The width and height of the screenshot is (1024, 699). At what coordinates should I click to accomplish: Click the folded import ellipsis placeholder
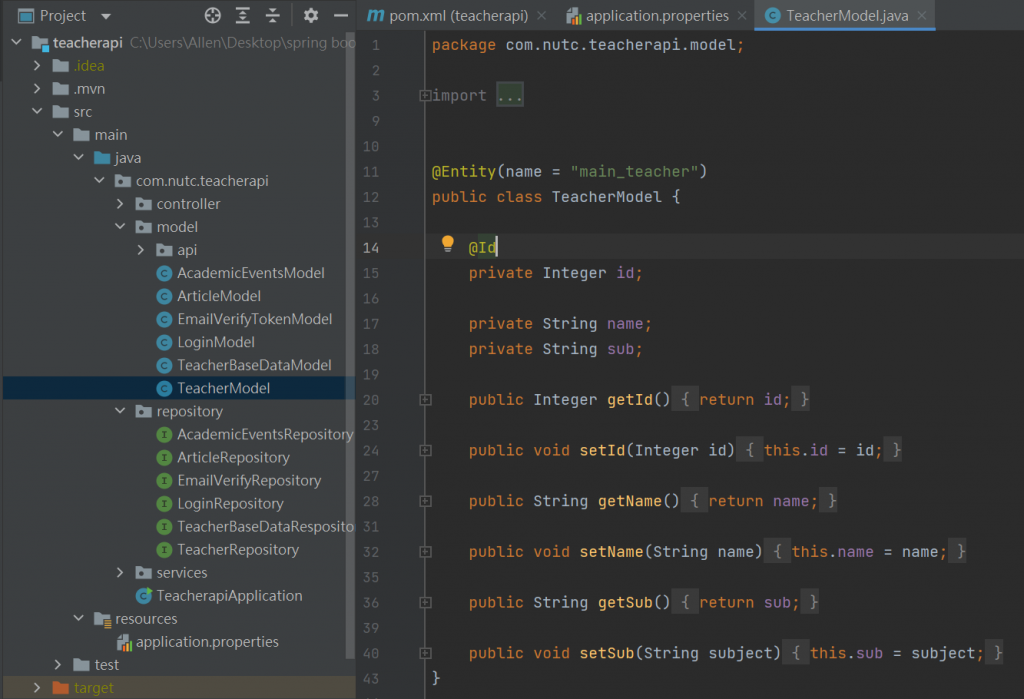coord(509,95)
